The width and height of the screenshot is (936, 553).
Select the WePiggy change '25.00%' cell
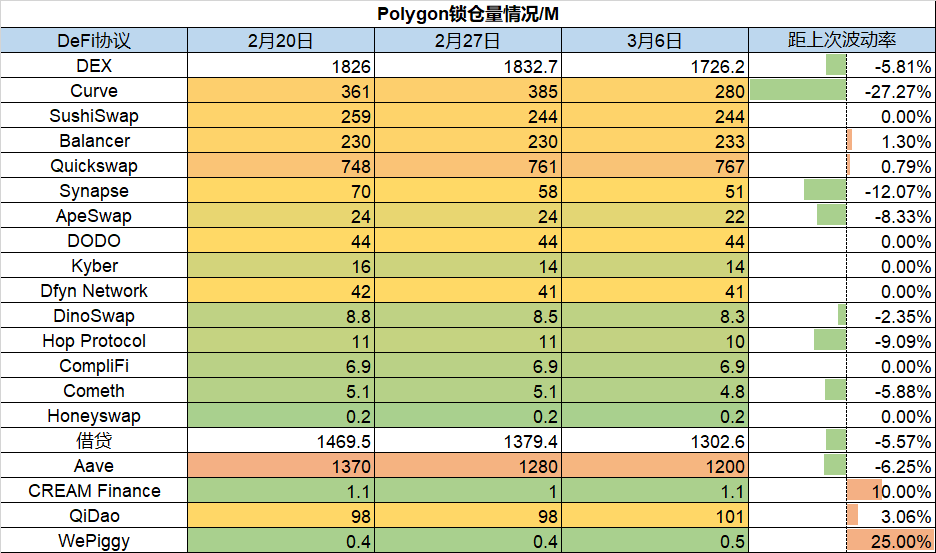point(842,540)
